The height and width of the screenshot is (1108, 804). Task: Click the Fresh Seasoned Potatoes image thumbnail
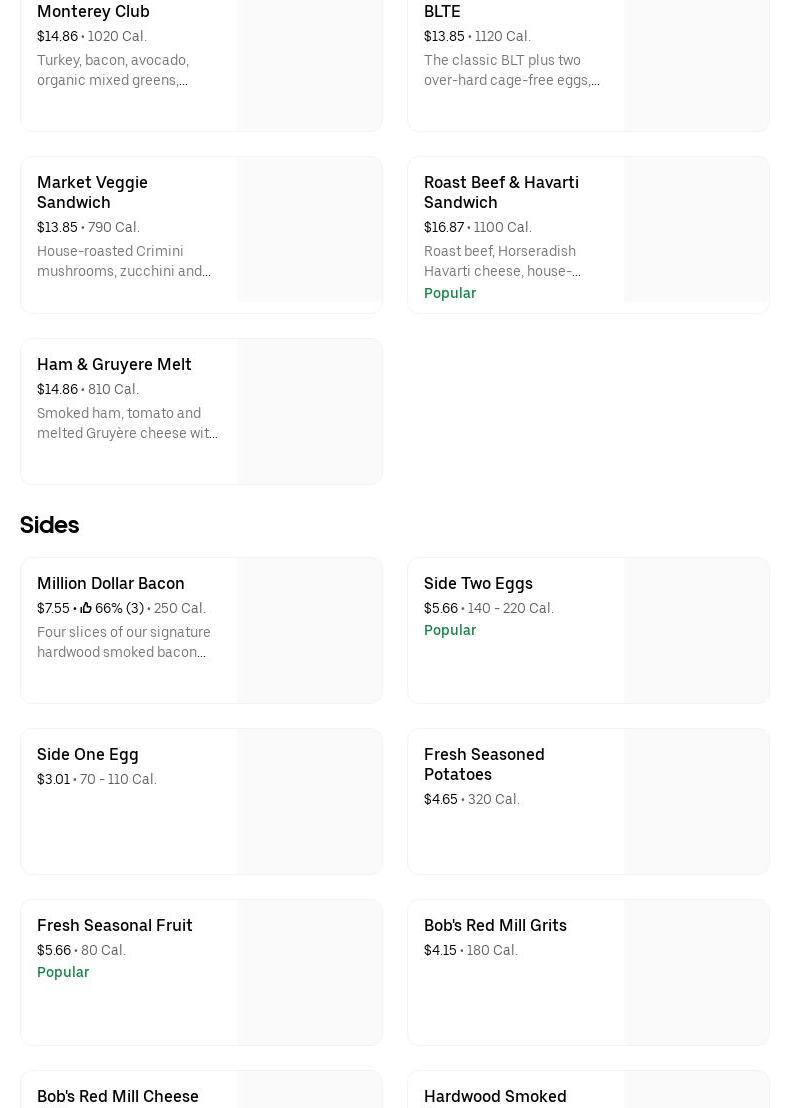(696, 801)
